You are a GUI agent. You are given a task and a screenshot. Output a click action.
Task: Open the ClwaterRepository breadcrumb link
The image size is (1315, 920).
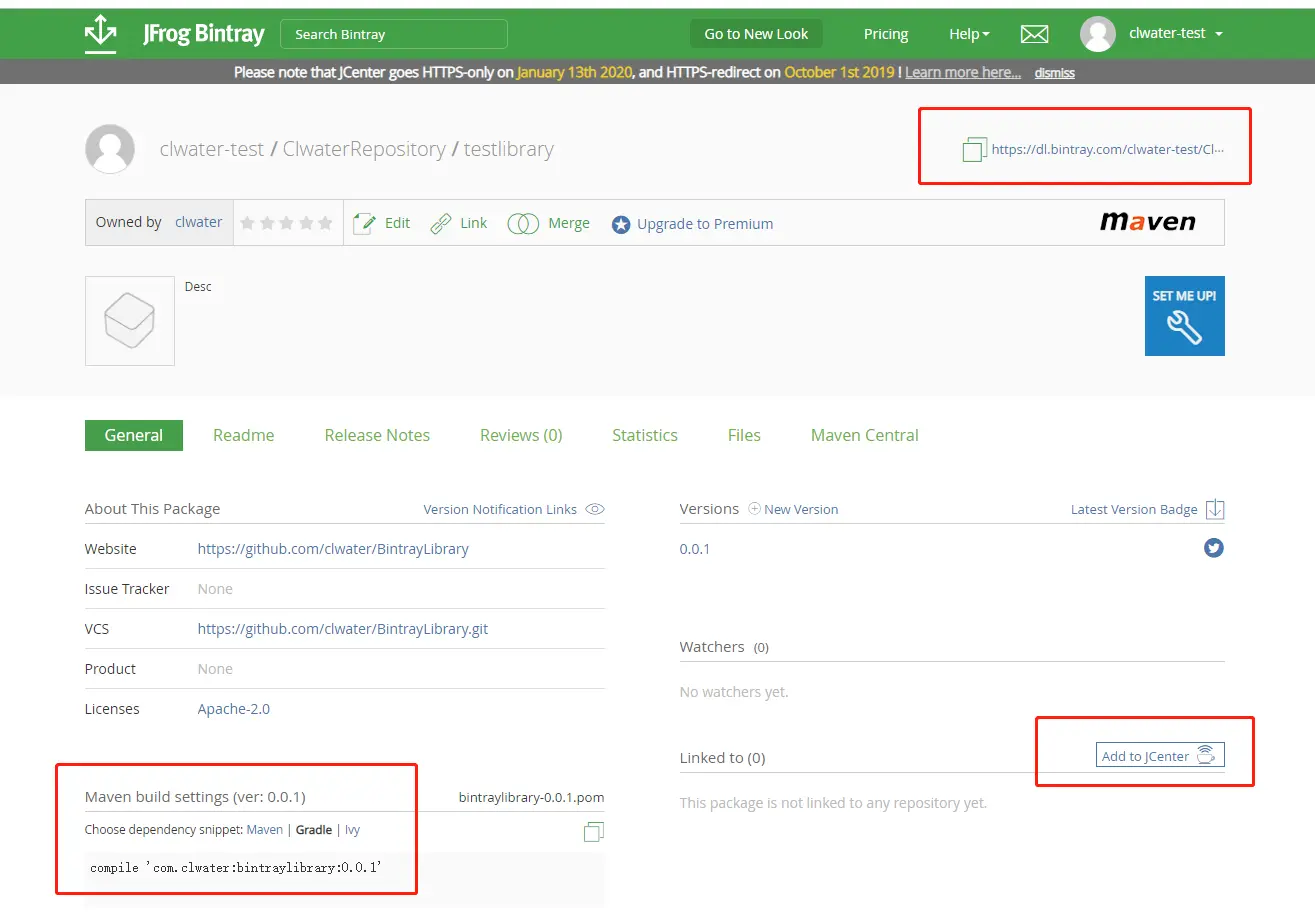(x=364, y=149)
